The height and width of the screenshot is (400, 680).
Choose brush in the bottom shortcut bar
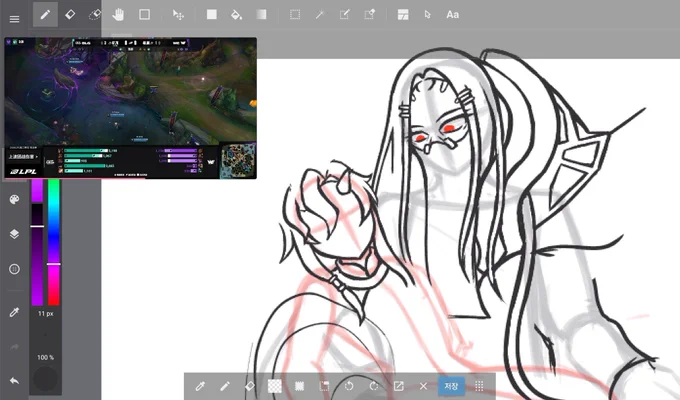point(225,386)
